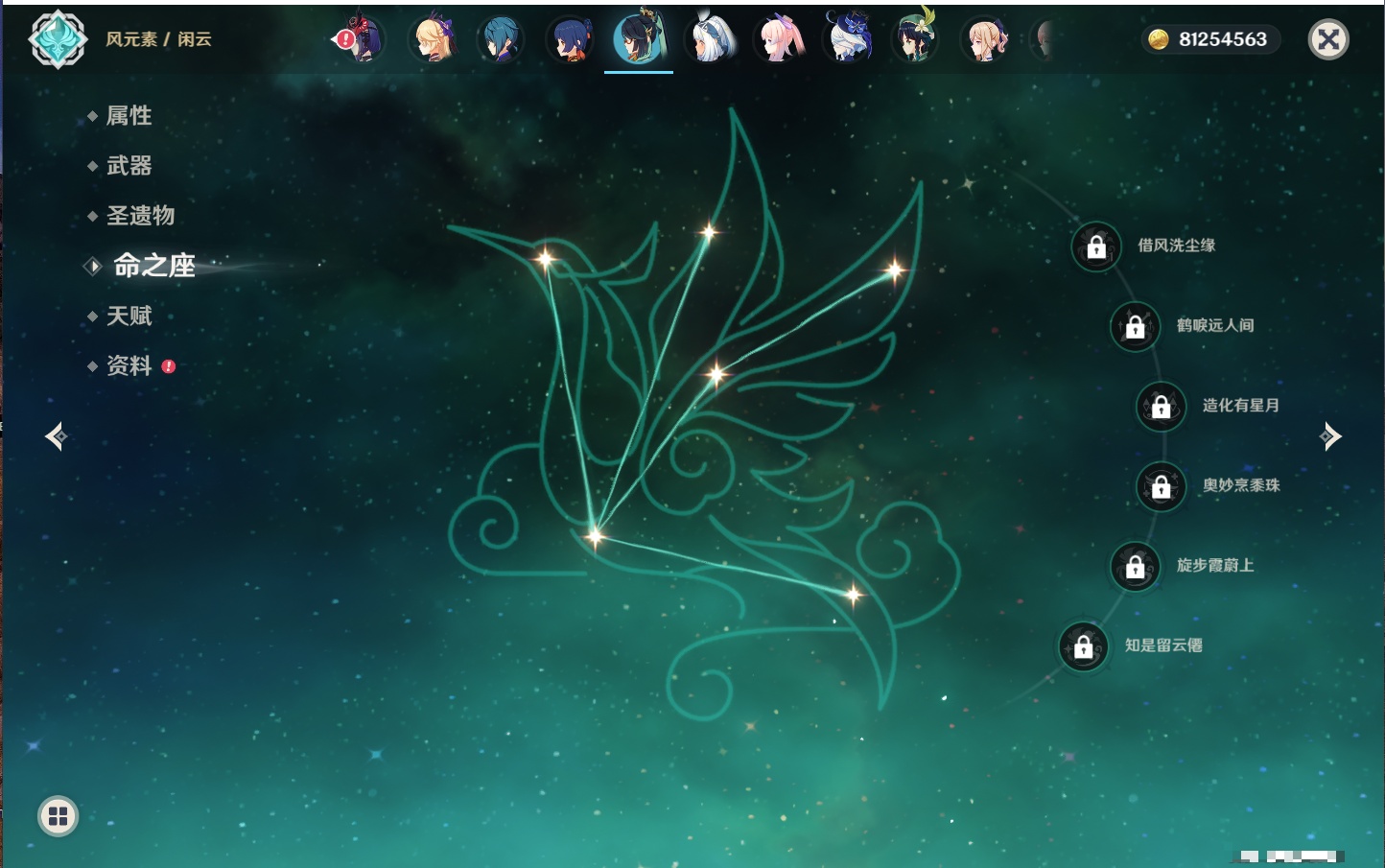
Task: Select the blonde character with purple flower
Action: coord(432,39)
